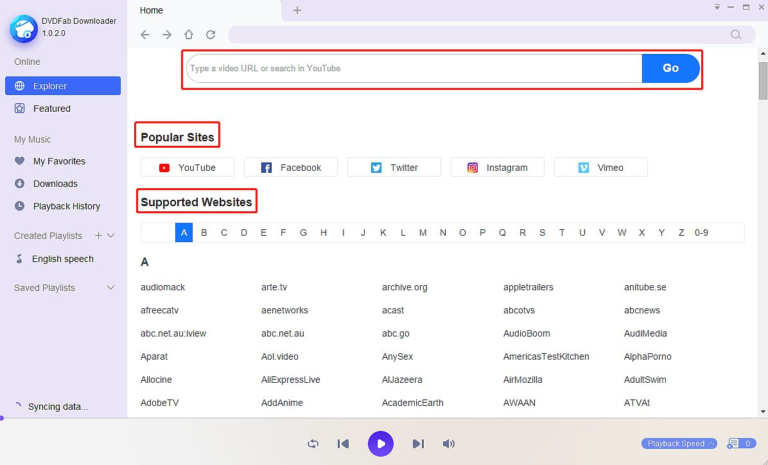Open the archive.org site link
Image resolution: width=768 pixels, height=465 pixels.
point(405,287)
